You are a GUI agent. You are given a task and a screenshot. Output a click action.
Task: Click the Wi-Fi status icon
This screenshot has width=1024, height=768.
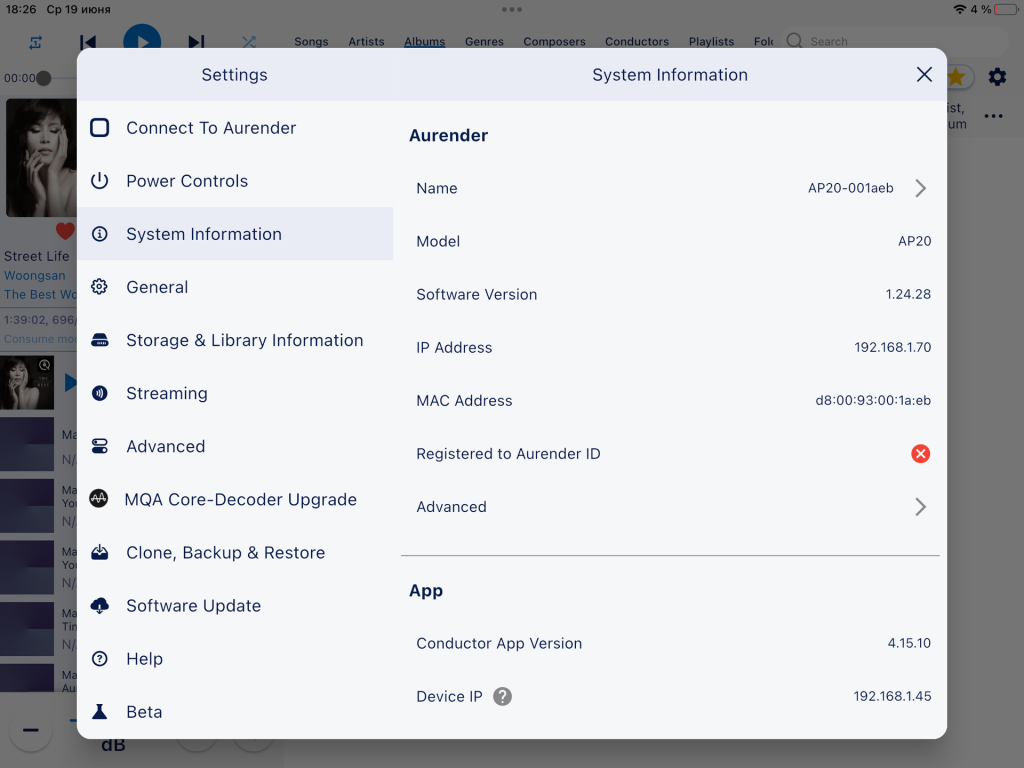[x=959, y=9]
